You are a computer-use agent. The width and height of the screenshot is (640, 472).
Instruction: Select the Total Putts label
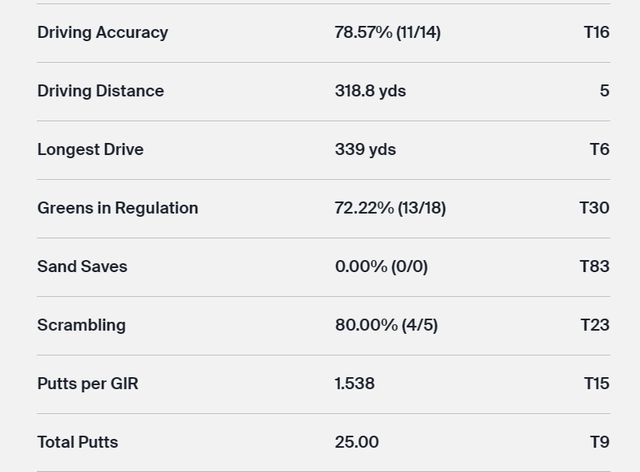coord(77,442)
